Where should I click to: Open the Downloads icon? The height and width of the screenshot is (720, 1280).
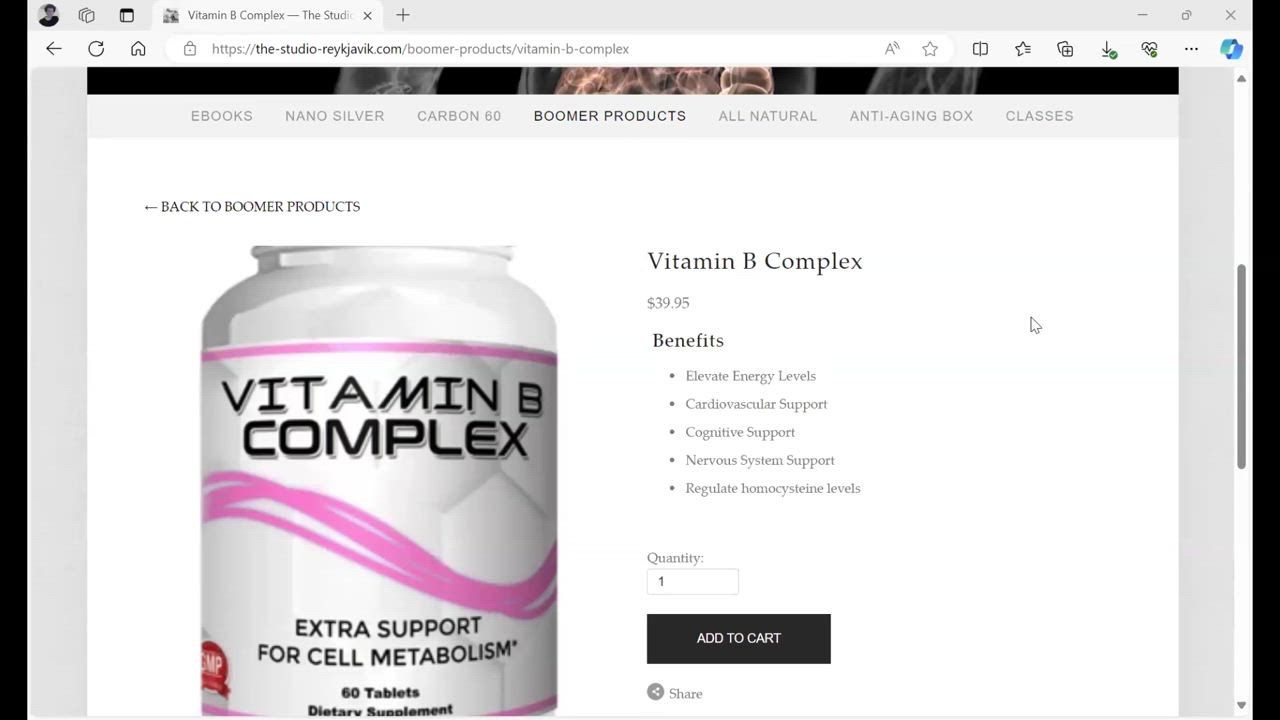tap(1108, 49)
